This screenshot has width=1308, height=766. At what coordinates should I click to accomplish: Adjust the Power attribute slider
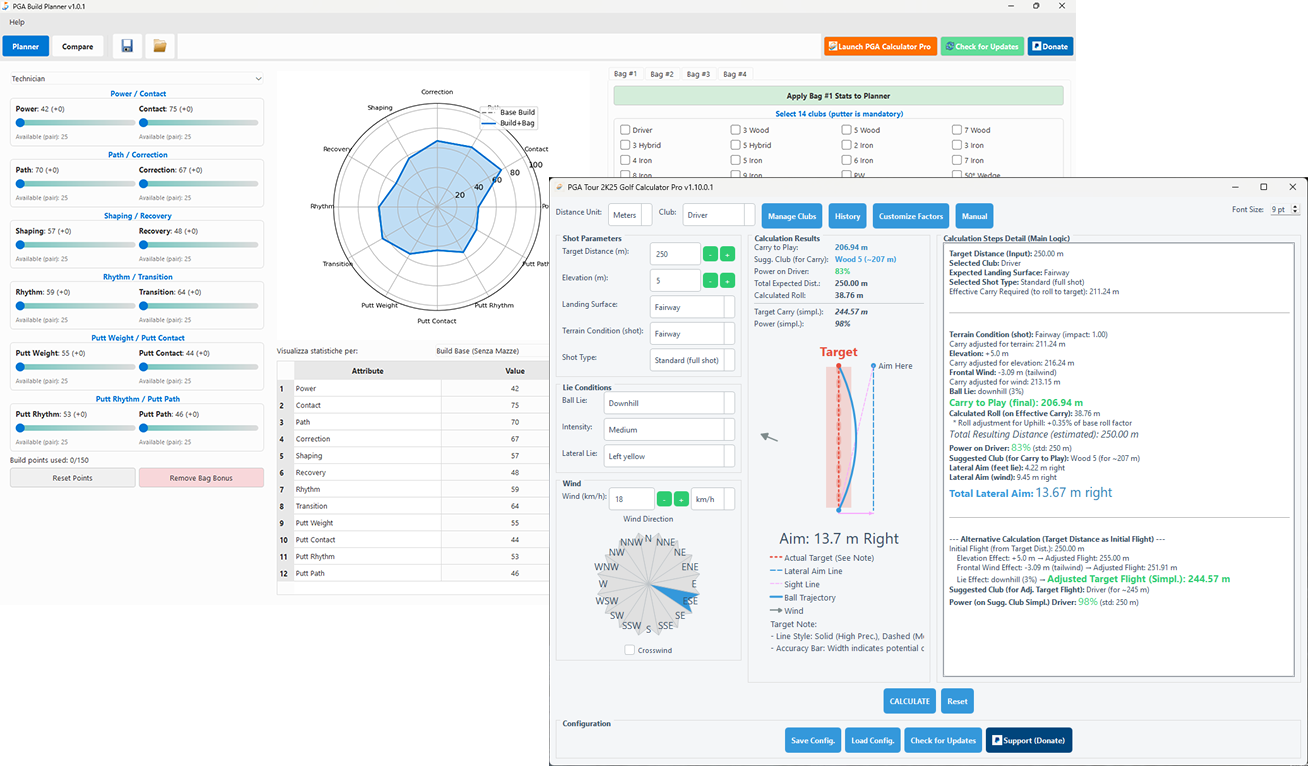coord(21,123)
